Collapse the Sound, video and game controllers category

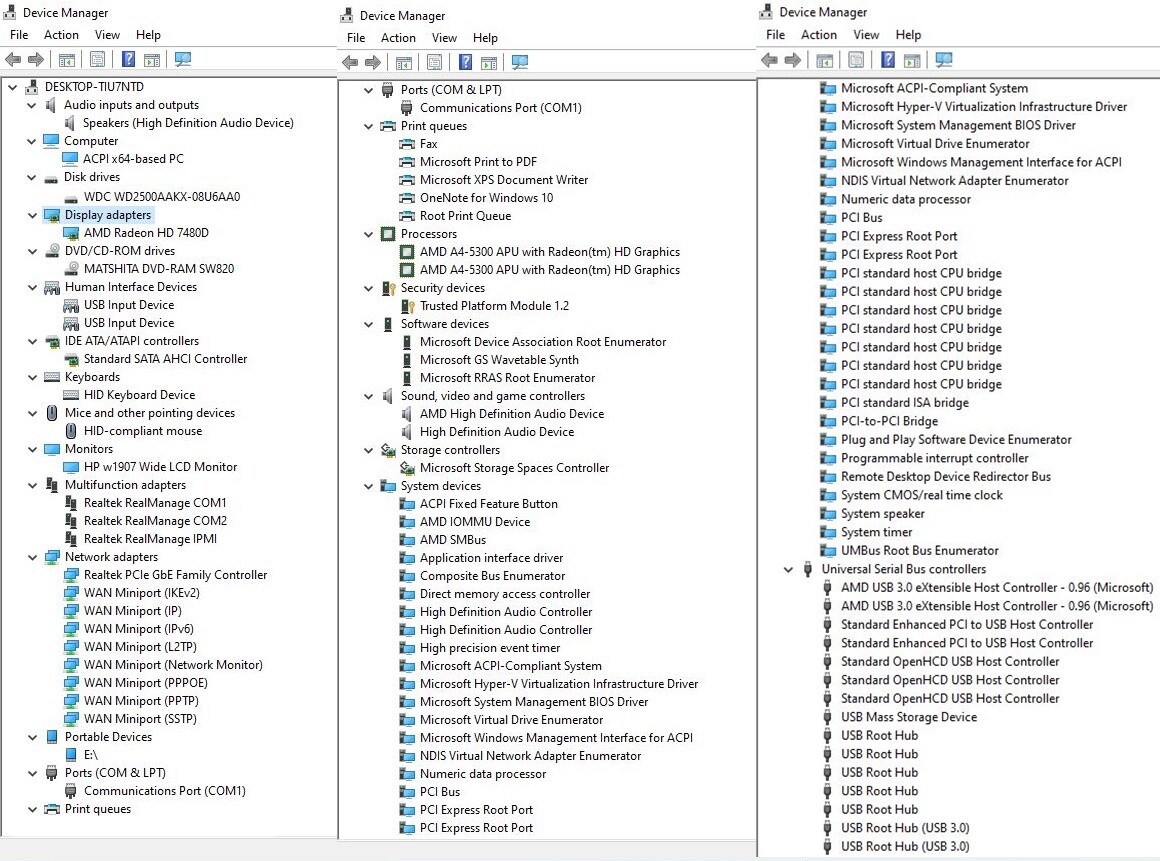(x=368, y=396)
